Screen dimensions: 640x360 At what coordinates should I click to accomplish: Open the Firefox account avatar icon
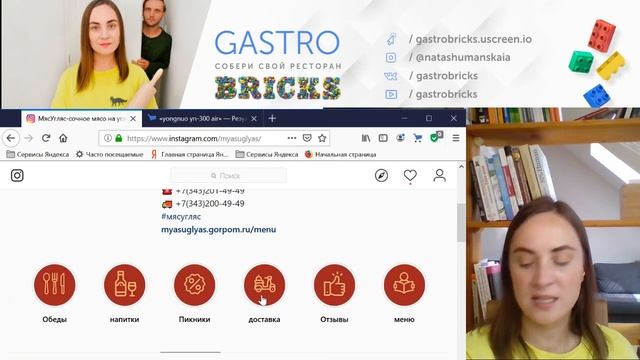click(x=400, y=138)
